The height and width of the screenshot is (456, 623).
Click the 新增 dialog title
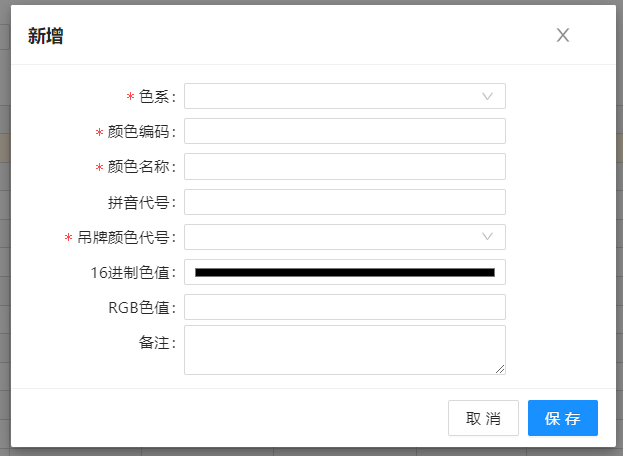46,37
